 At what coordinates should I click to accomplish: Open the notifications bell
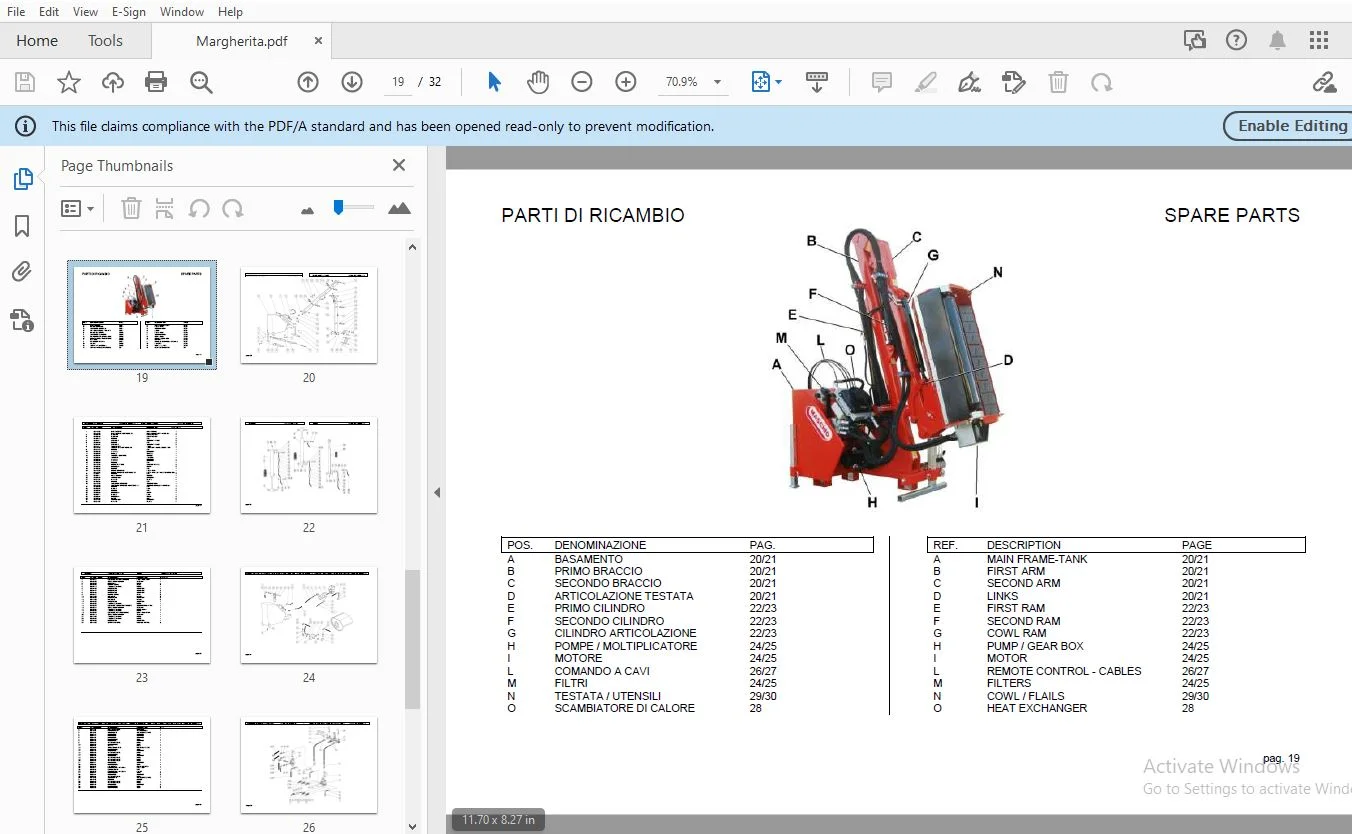(x=1277, y=40)
